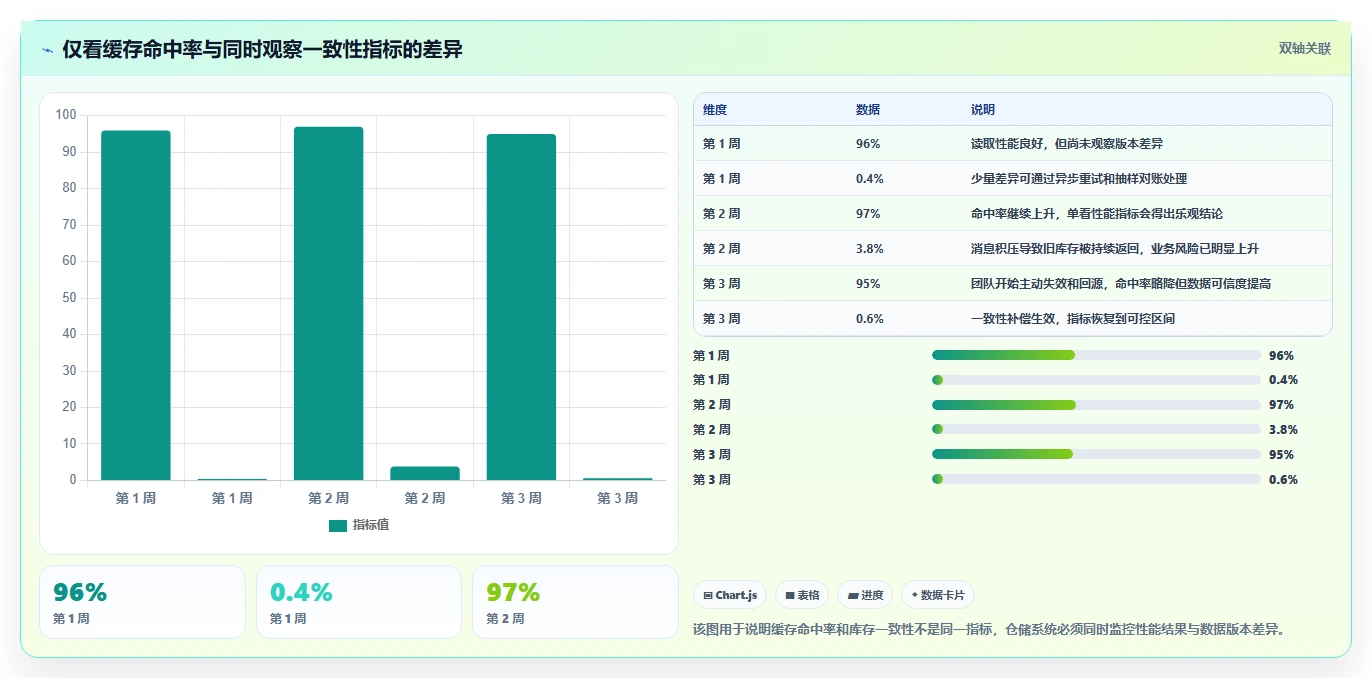Screen dimensions: 1372x678
Task: Click the 97% cell in the table
Action: pyautogui.click(x=868, y=214)
